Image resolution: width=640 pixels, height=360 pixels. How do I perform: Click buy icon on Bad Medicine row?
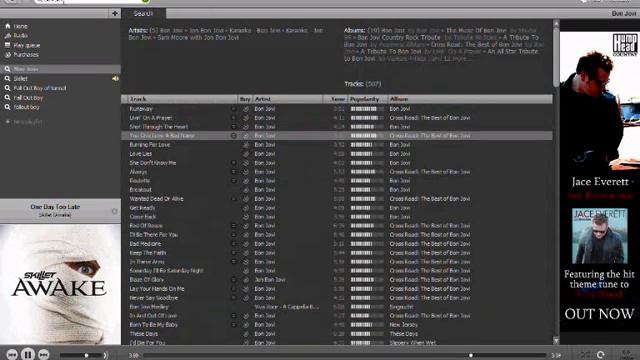click(x=246, y=244)
